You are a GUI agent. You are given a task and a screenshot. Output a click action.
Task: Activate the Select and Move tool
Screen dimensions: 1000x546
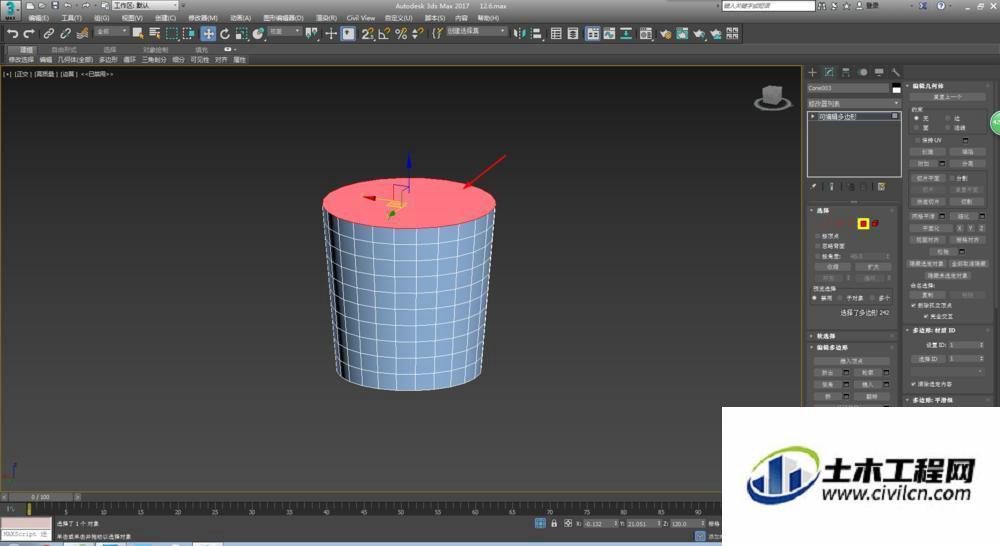208,34
